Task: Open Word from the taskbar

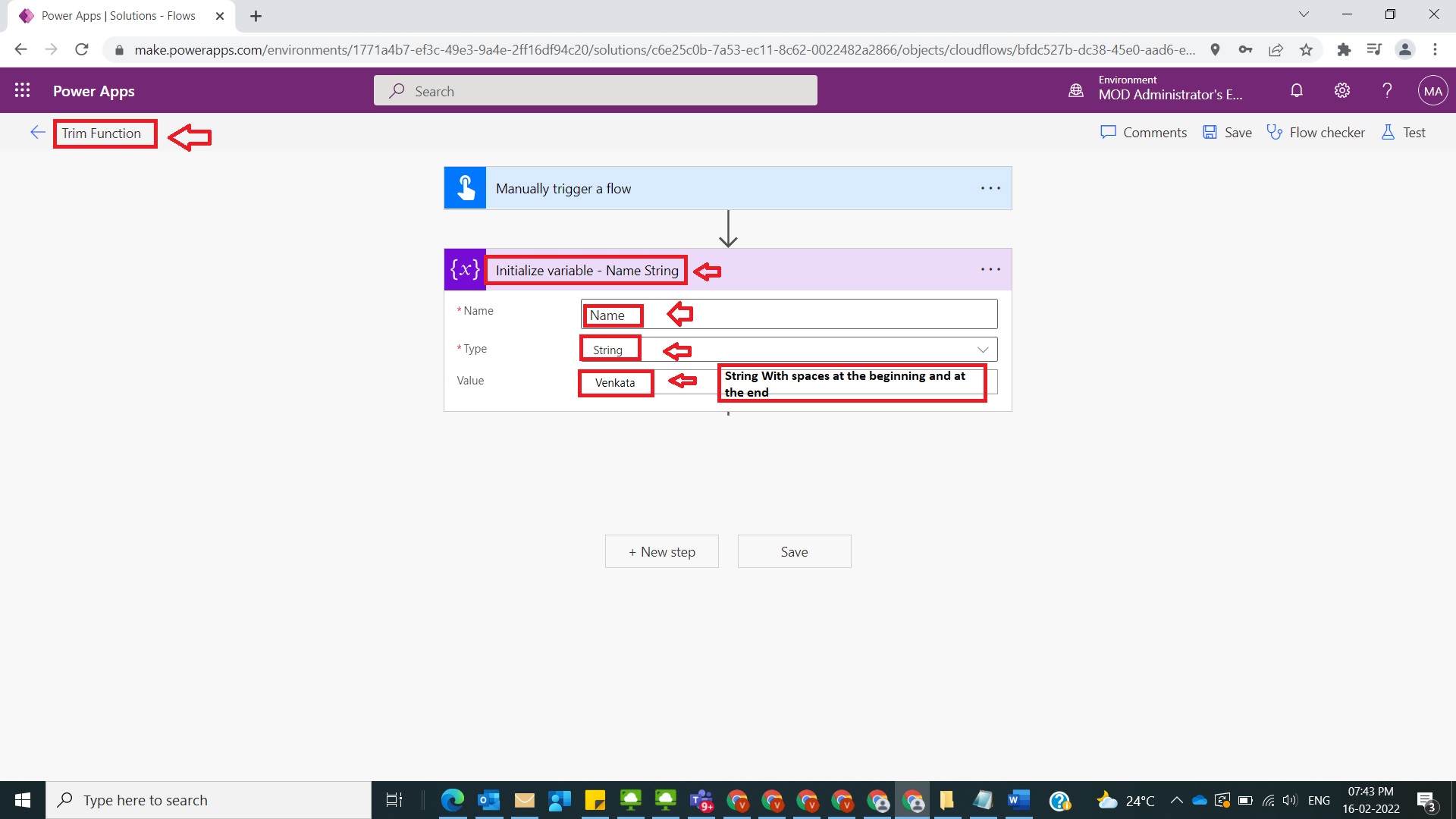Action: [1018, 800]
